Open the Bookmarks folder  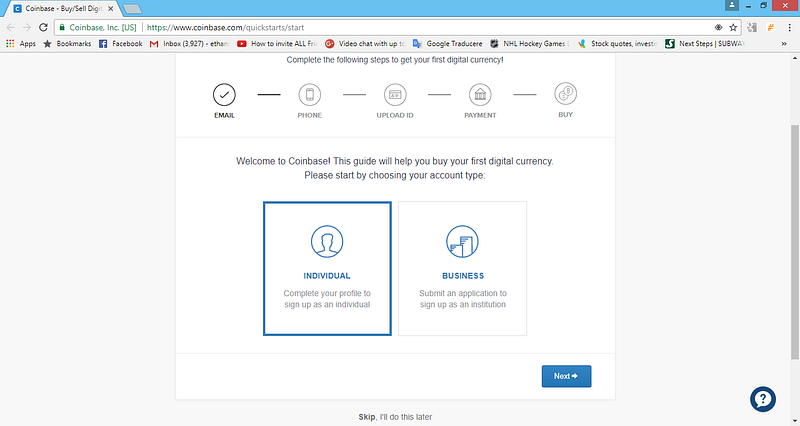[67, 44]
